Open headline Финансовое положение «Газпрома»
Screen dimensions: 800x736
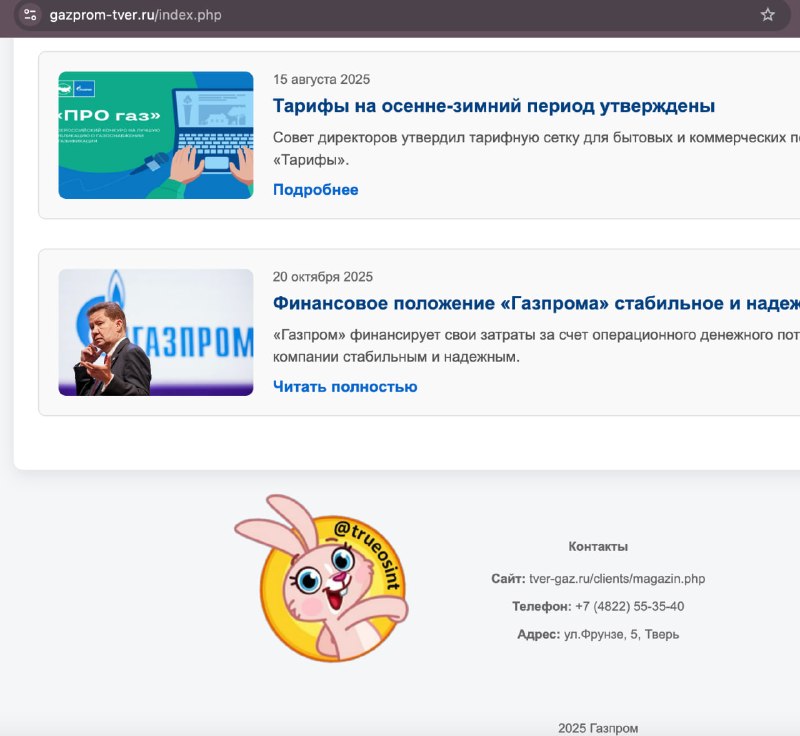536,303
